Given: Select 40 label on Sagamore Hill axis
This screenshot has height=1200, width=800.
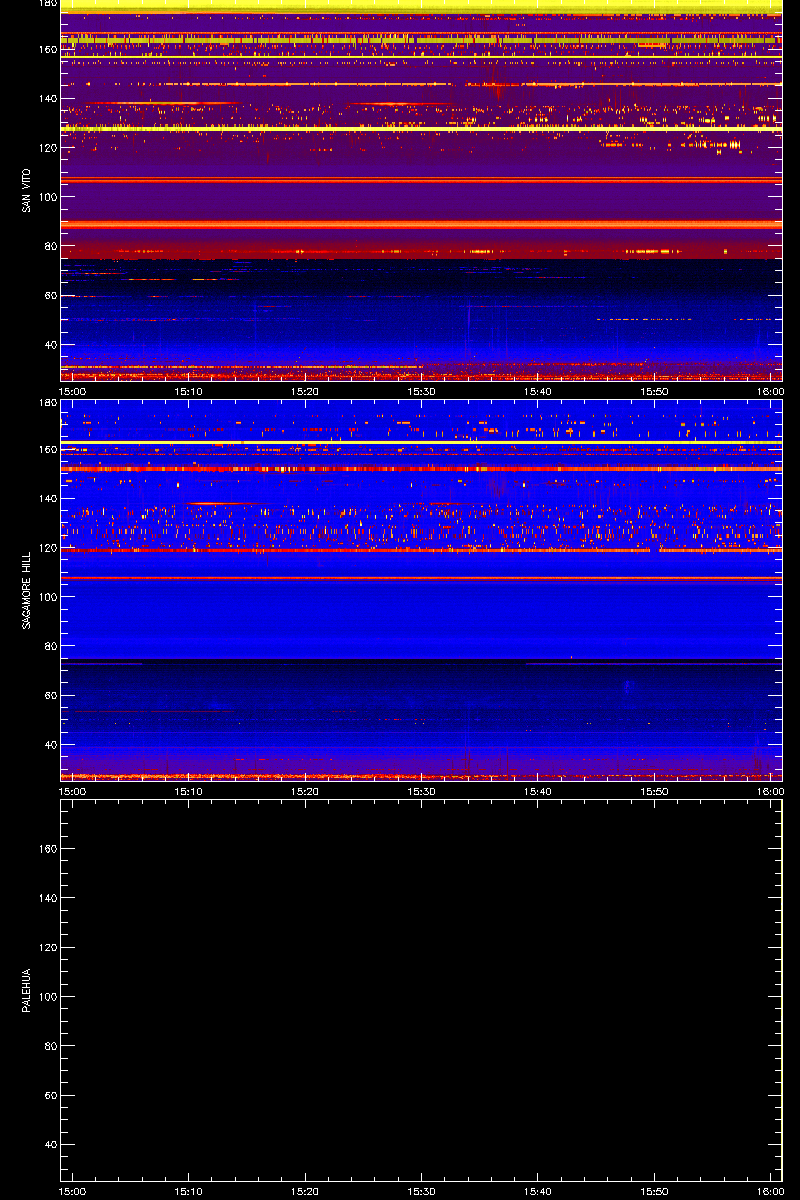Looking at the screenshot, I should click(49, 745).
